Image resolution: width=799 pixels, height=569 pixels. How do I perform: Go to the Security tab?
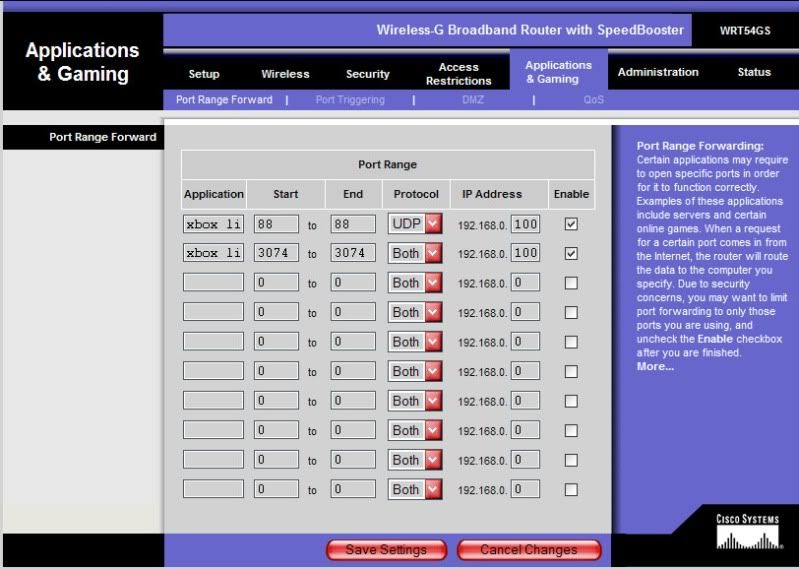368,74
